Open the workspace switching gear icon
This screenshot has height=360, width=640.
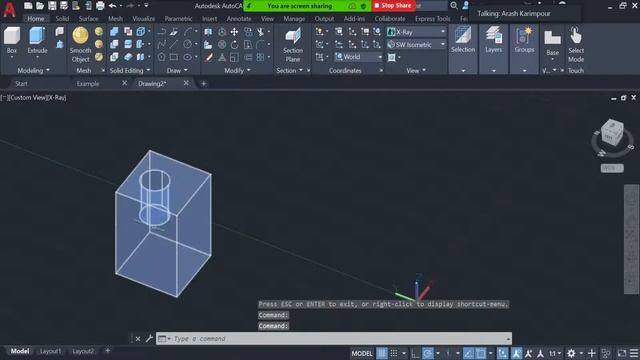[571, 353]
